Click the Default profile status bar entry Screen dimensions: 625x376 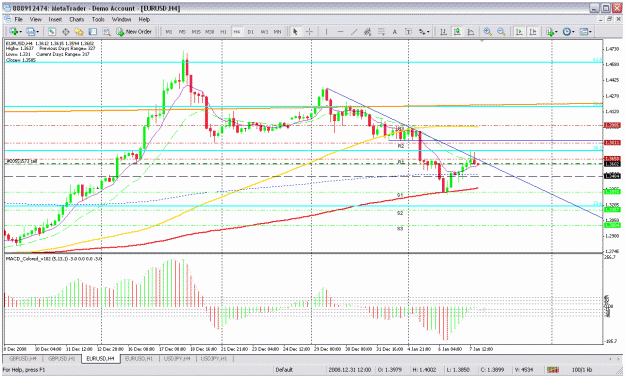[284, 370]
